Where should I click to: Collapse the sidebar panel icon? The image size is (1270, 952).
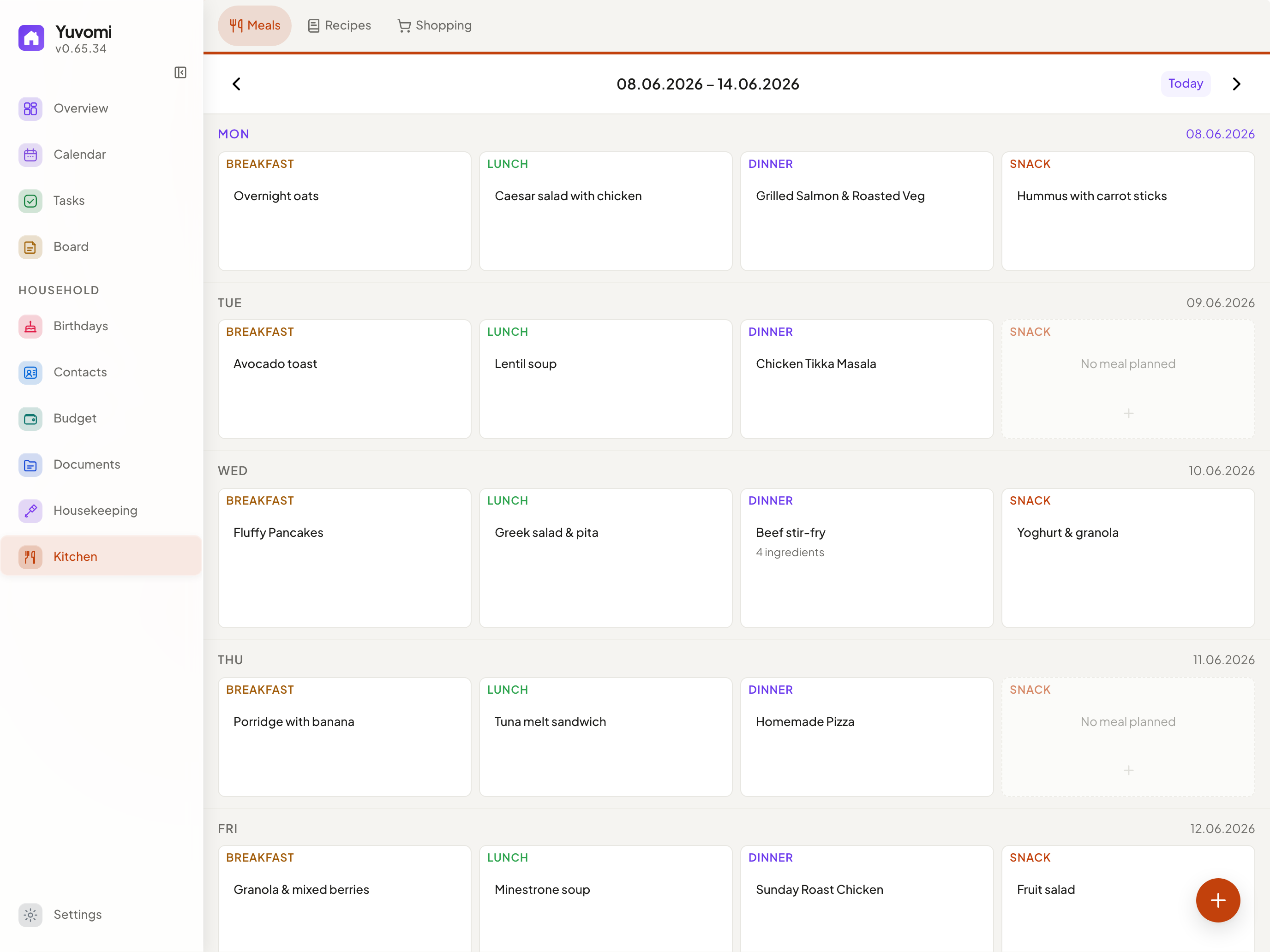tap(180, 72)
